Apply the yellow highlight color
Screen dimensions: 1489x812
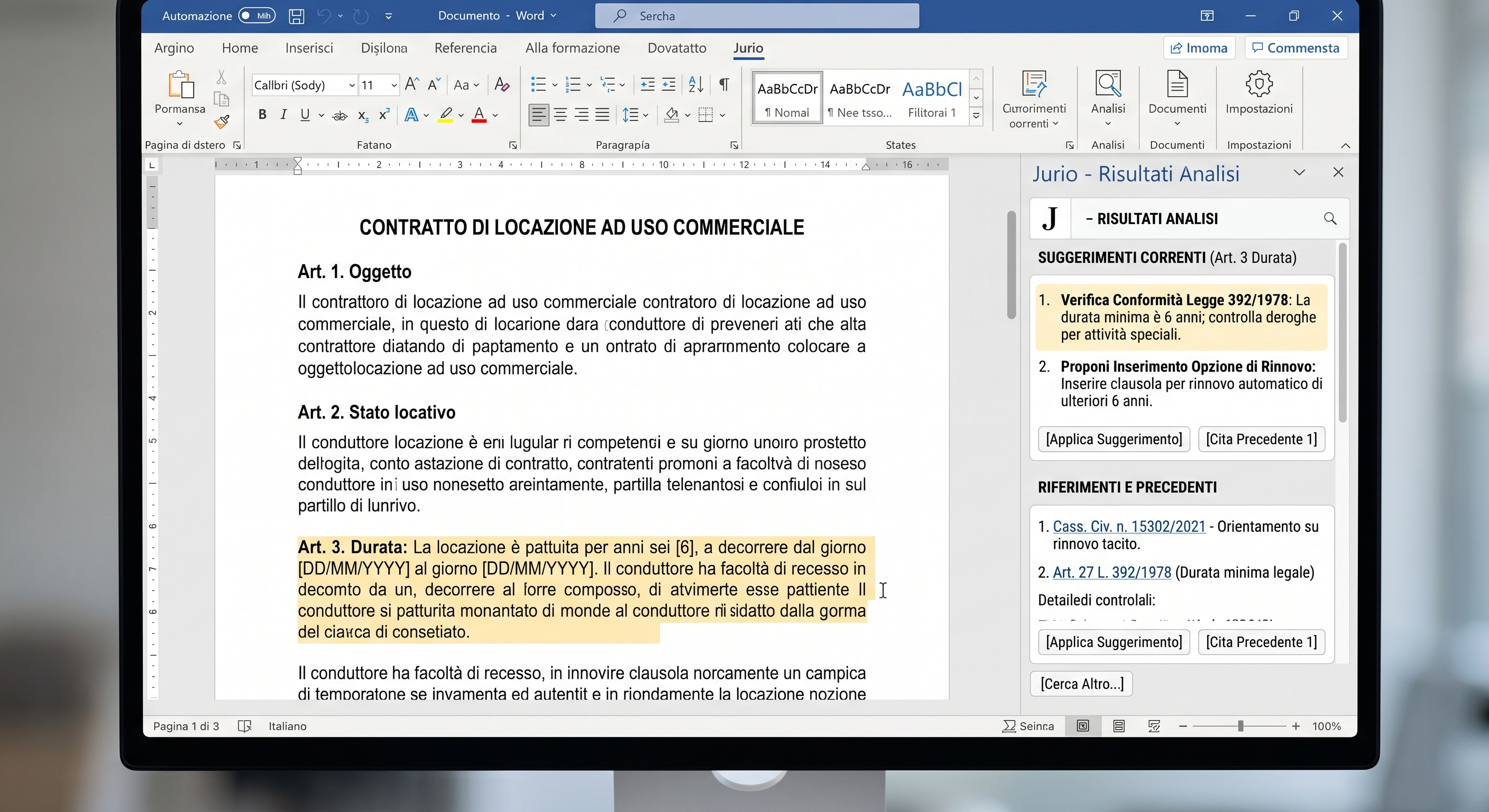click(445, 114)
